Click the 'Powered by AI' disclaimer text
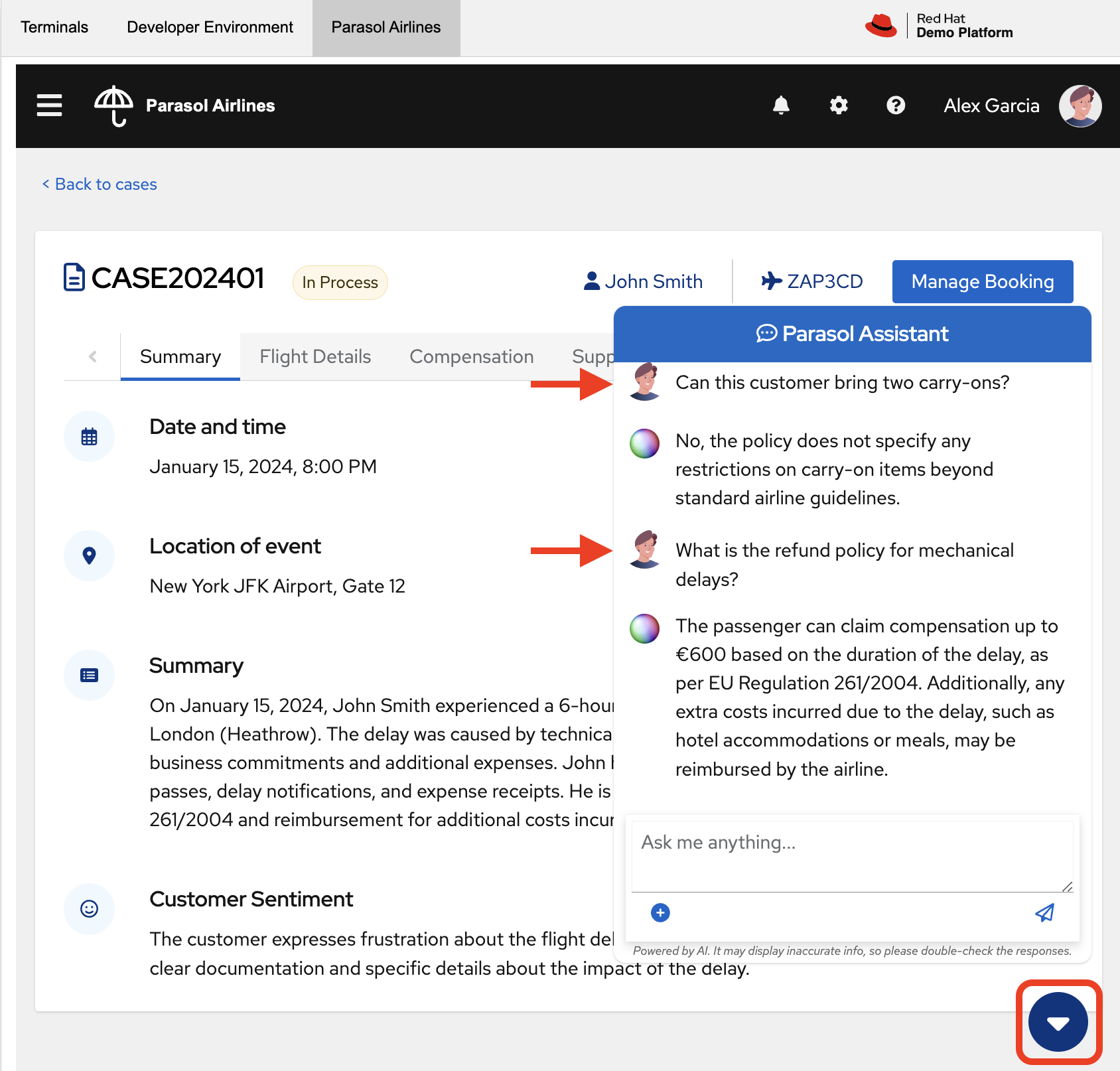 click(852, 951)
